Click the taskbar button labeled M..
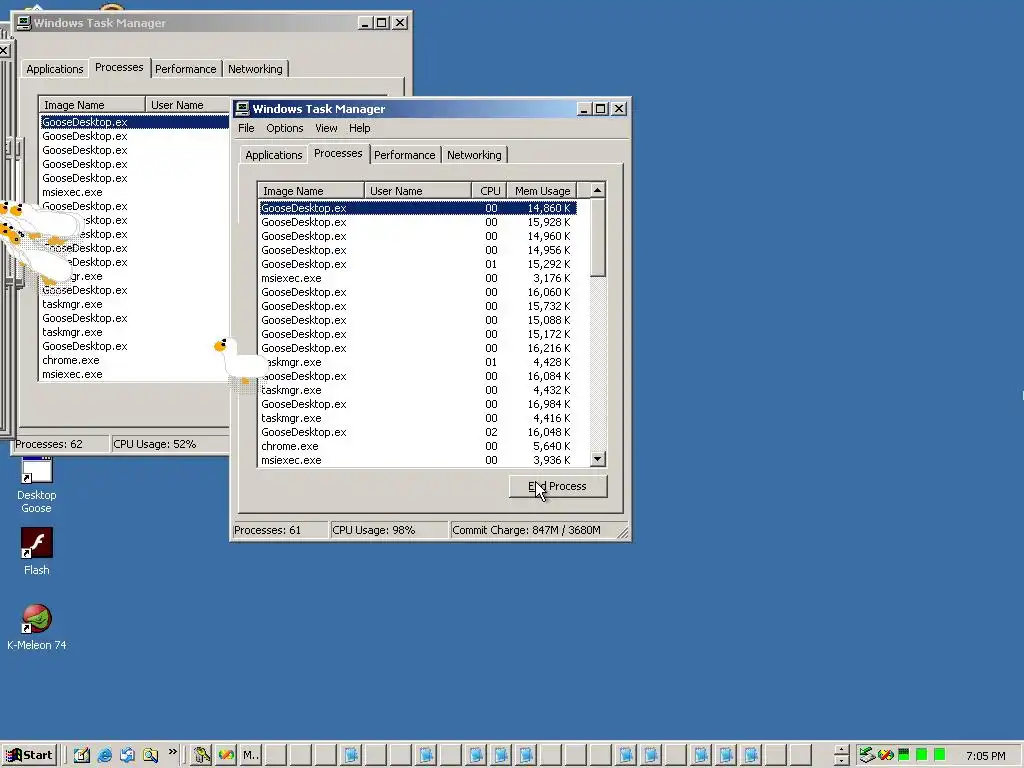 point(251,755)
